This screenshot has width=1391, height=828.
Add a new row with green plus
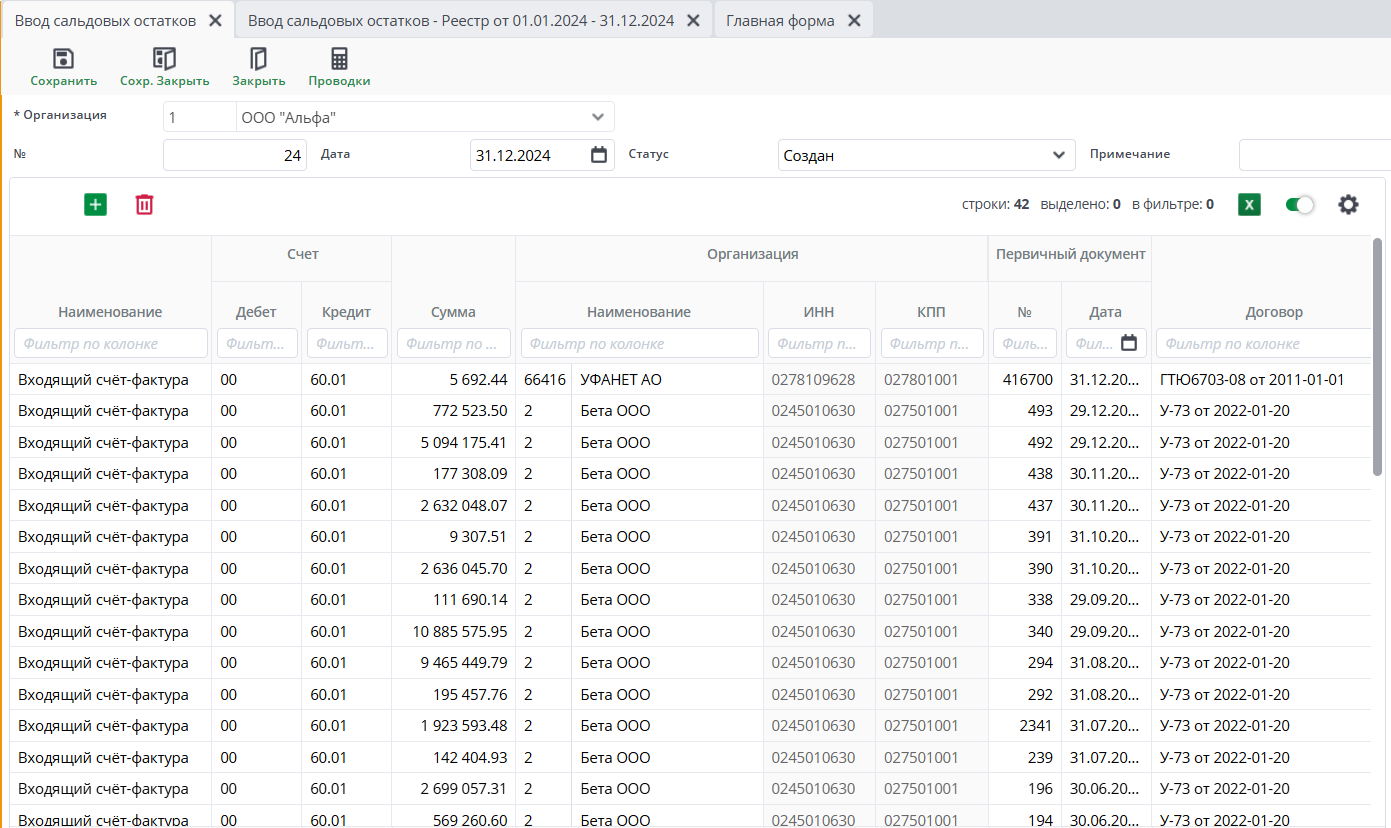(x=95, y=205)
